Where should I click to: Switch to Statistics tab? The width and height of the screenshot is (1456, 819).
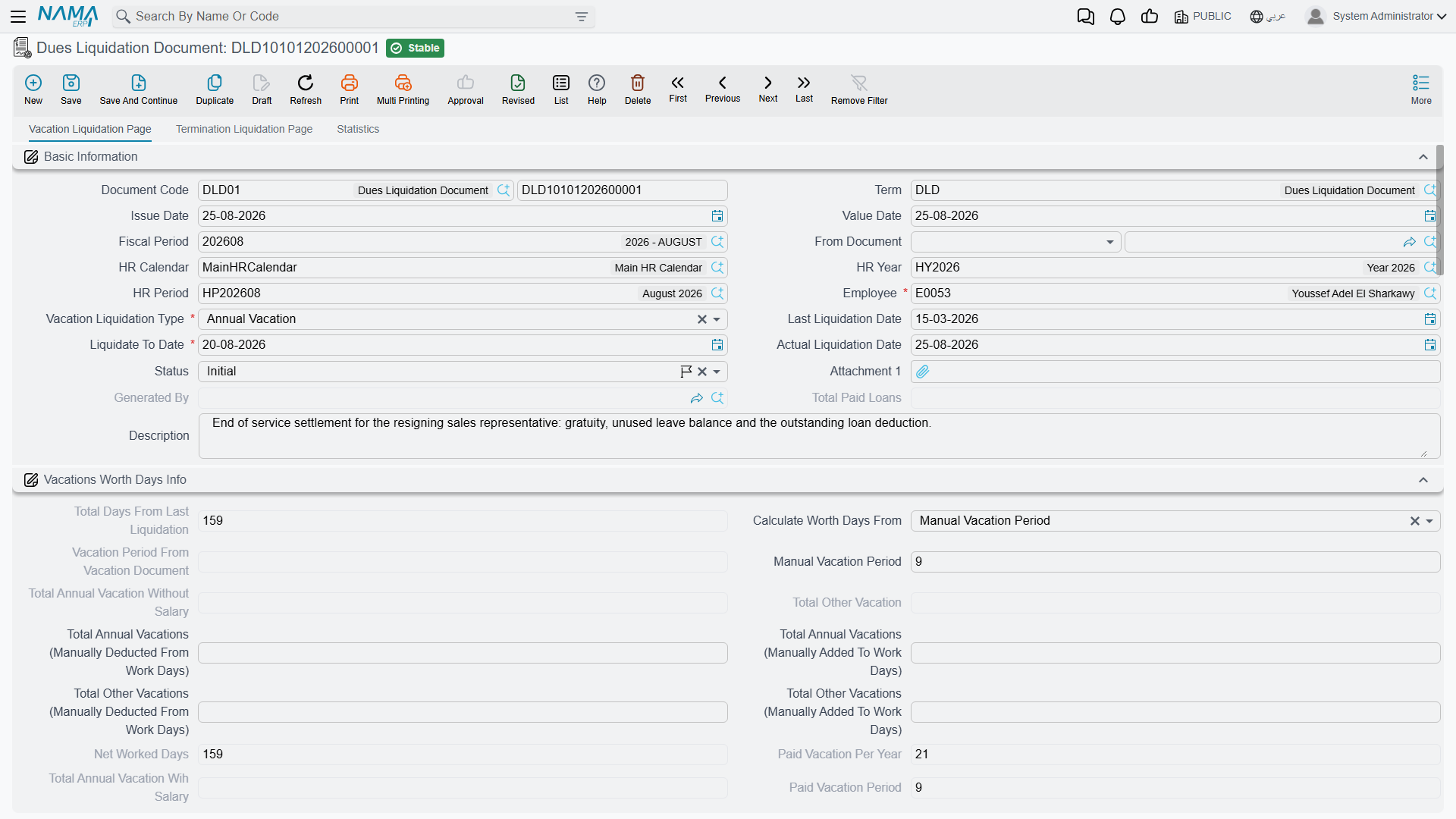tap(358, 129)
